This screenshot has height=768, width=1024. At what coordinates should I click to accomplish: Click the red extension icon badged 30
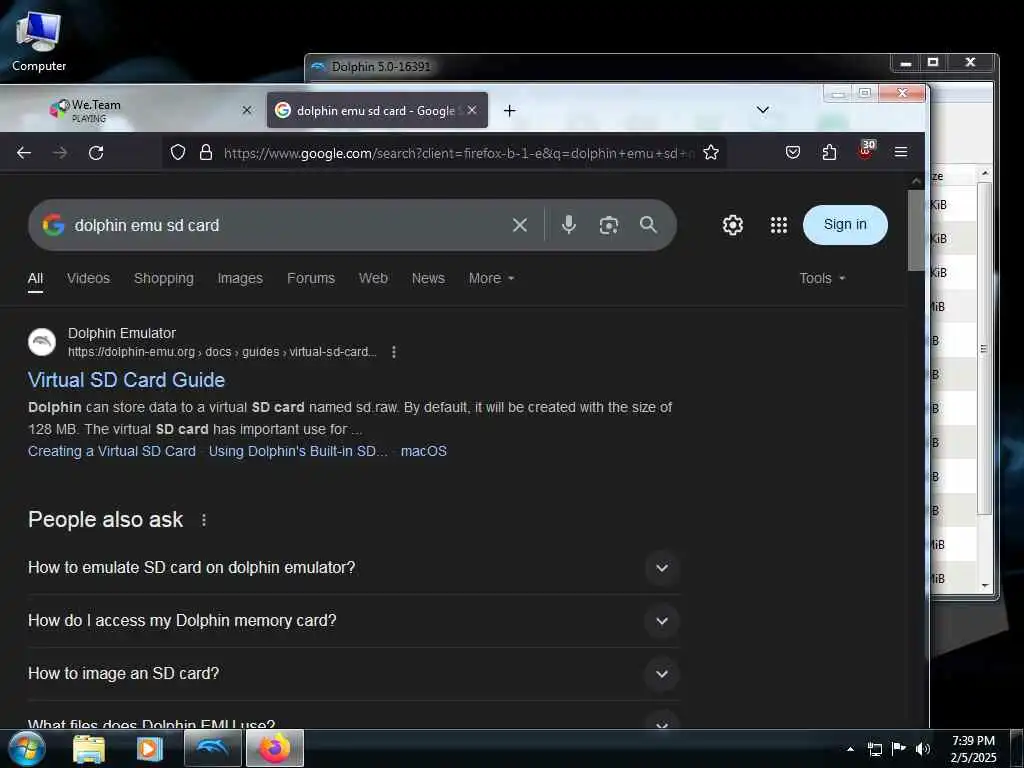[x=866, y=151]
